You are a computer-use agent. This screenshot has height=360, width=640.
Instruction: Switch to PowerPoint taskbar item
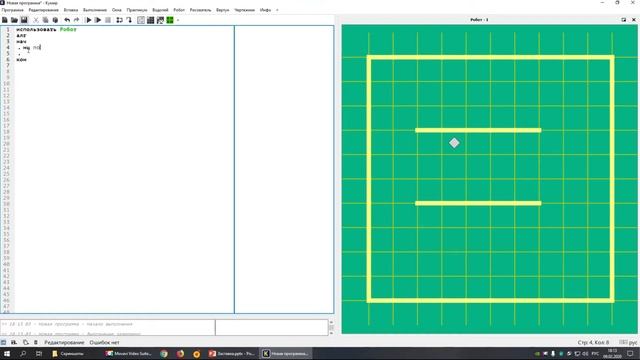(x=232, y=353)
